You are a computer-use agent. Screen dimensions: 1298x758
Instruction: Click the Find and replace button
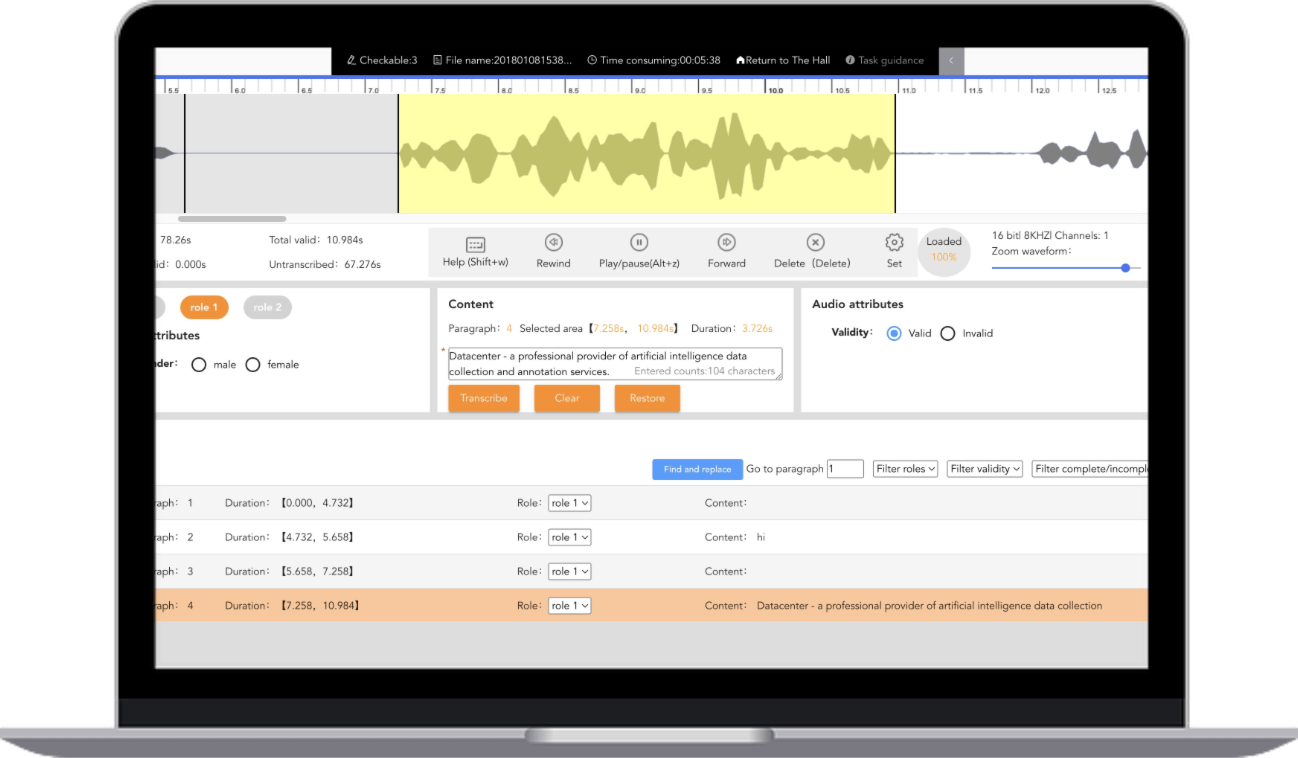tap(697, 469)
